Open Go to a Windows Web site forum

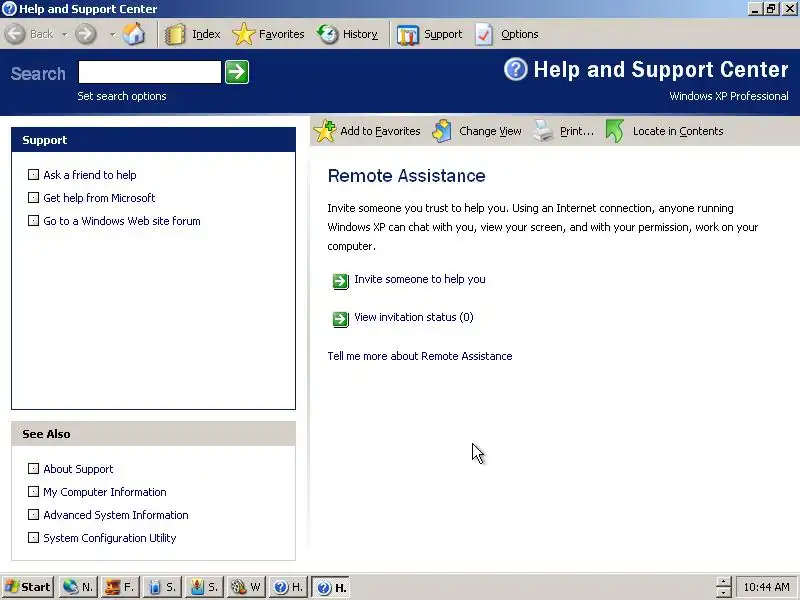(x=122, y=221)
